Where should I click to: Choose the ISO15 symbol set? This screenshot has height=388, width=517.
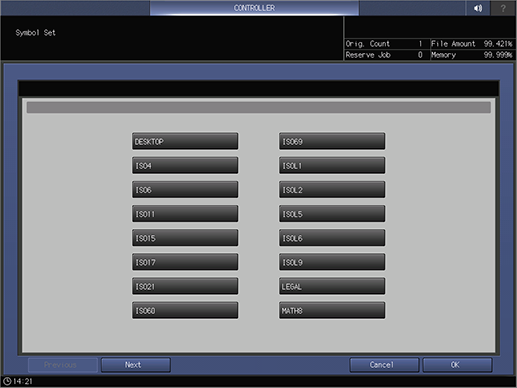(x=185, y=238)
